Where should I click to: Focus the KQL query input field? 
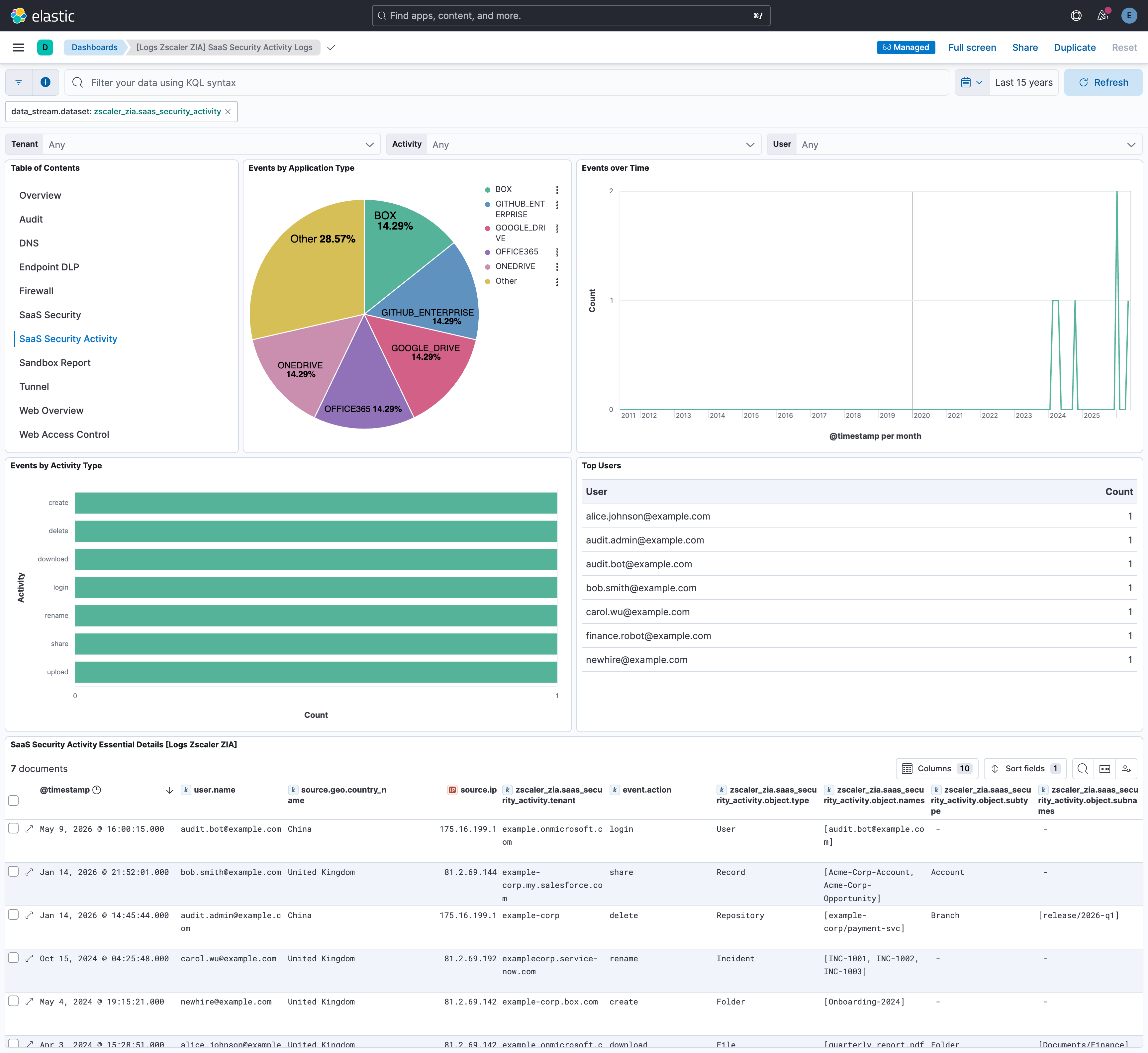(507, 83)
